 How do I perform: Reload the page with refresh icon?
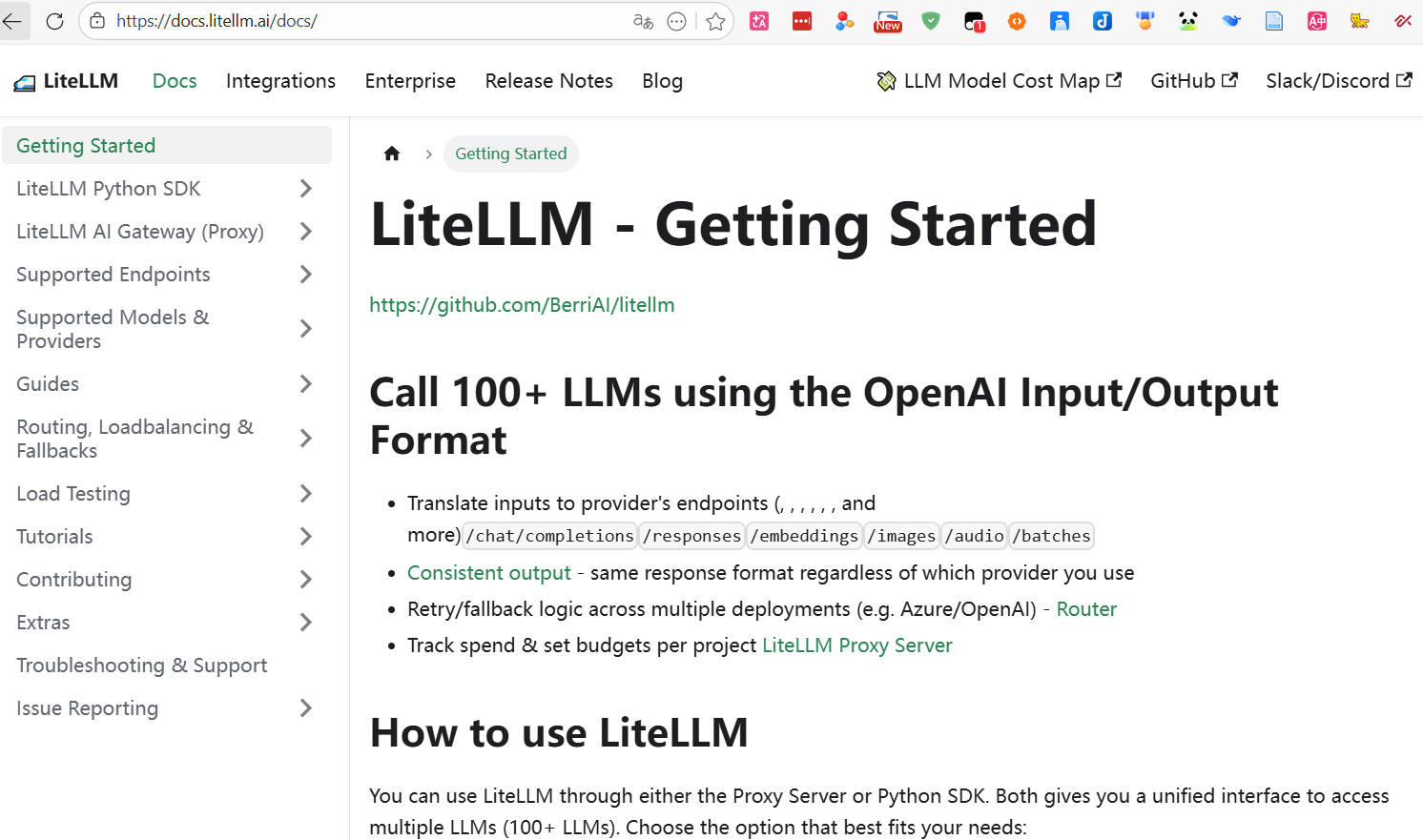55,21
